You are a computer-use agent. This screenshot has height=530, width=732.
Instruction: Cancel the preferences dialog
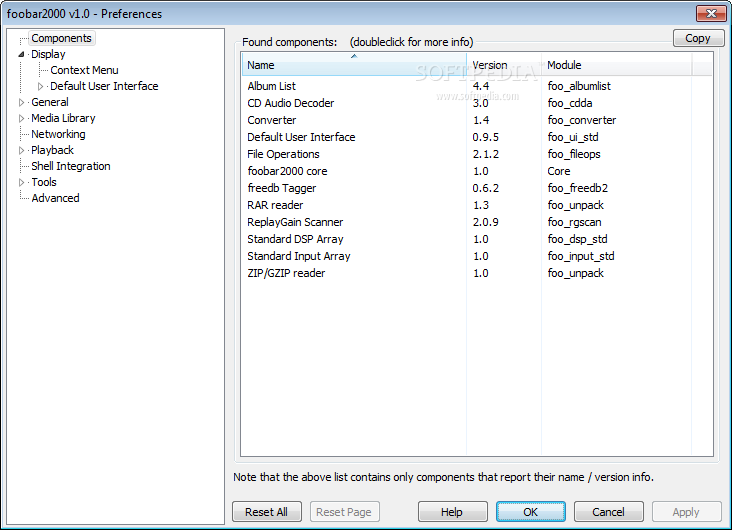click(608, 512)
